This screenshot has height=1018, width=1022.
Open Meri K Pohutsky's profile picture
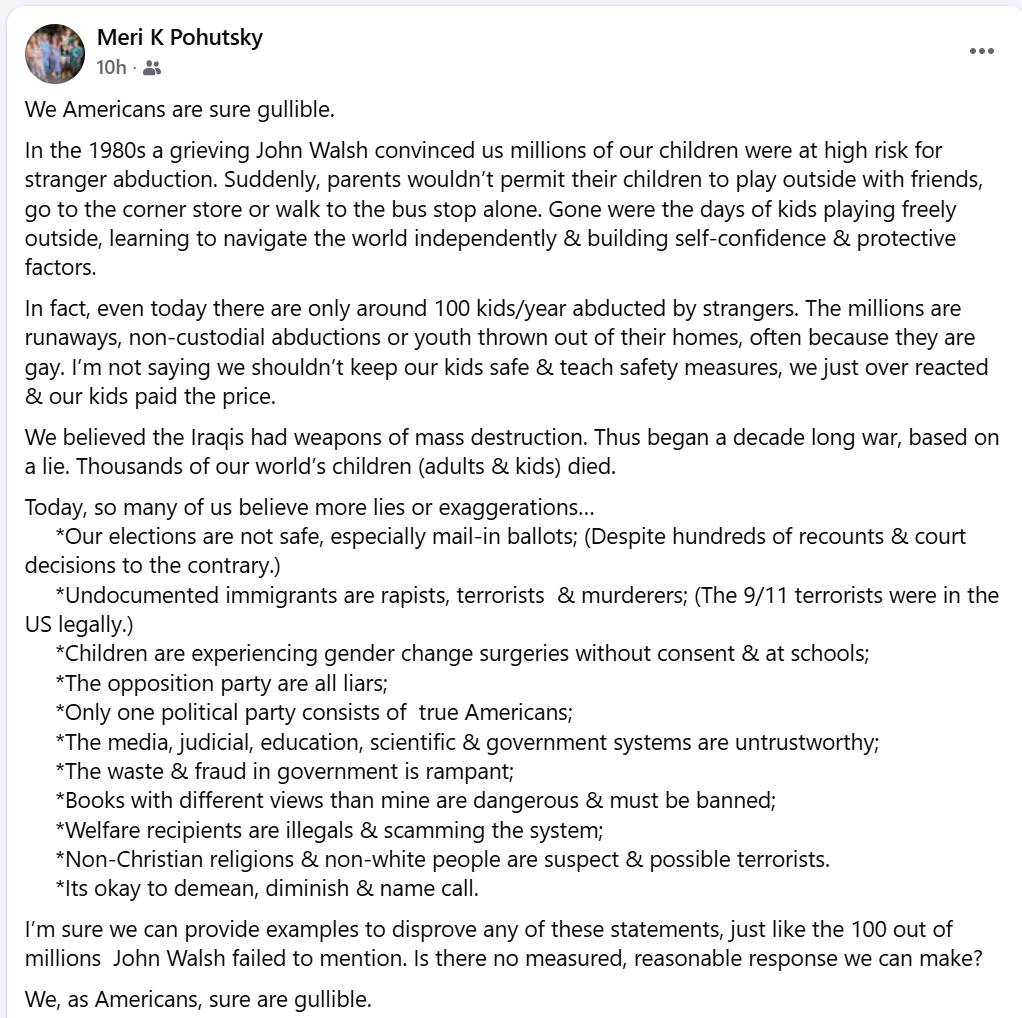(x=55, y=54)
